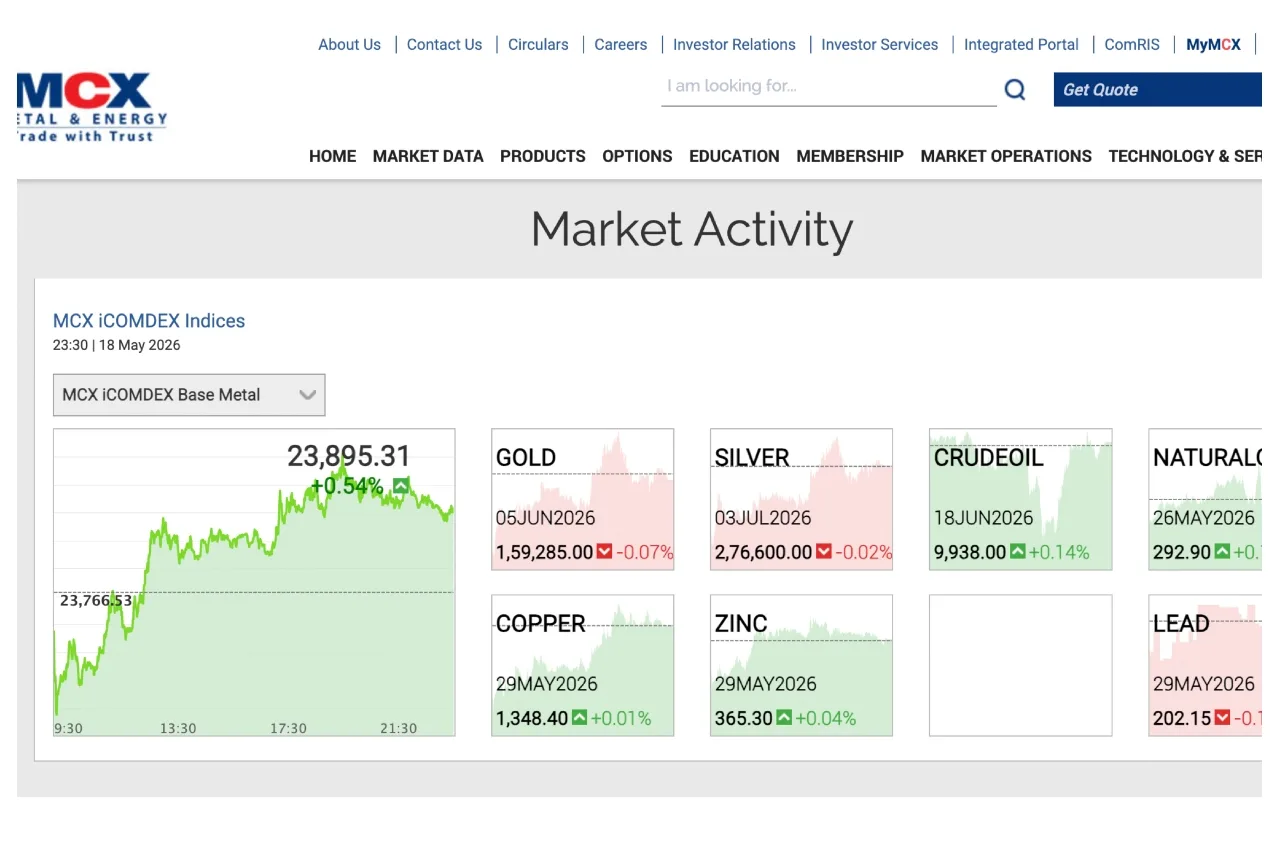The image size is (1280, 850).
Task: Open the Investor Services link
Action: 880,45
